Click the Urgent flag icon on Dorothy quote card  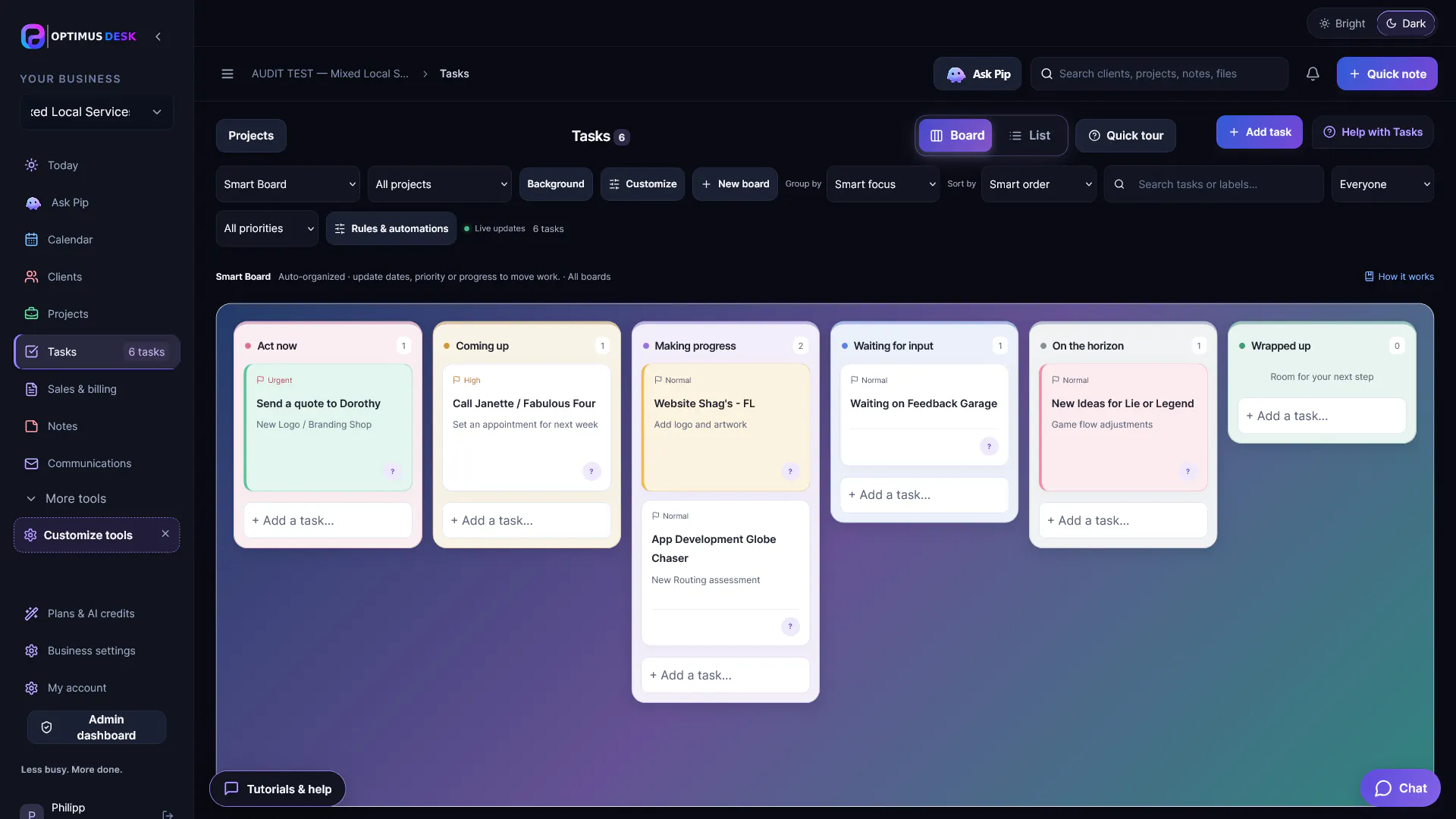(x=260, y=380)
